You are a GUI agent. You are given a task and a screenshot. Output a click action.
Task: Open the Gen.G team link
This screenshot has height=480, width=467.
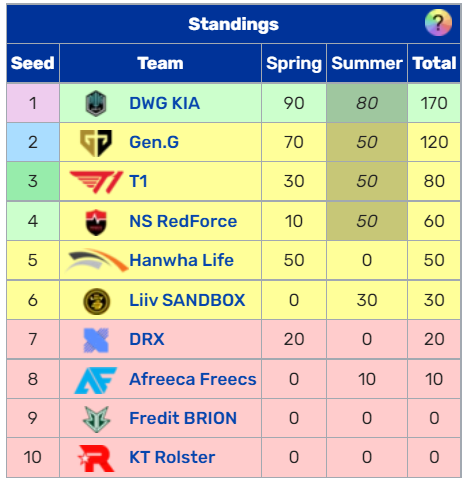pos(154,142)
